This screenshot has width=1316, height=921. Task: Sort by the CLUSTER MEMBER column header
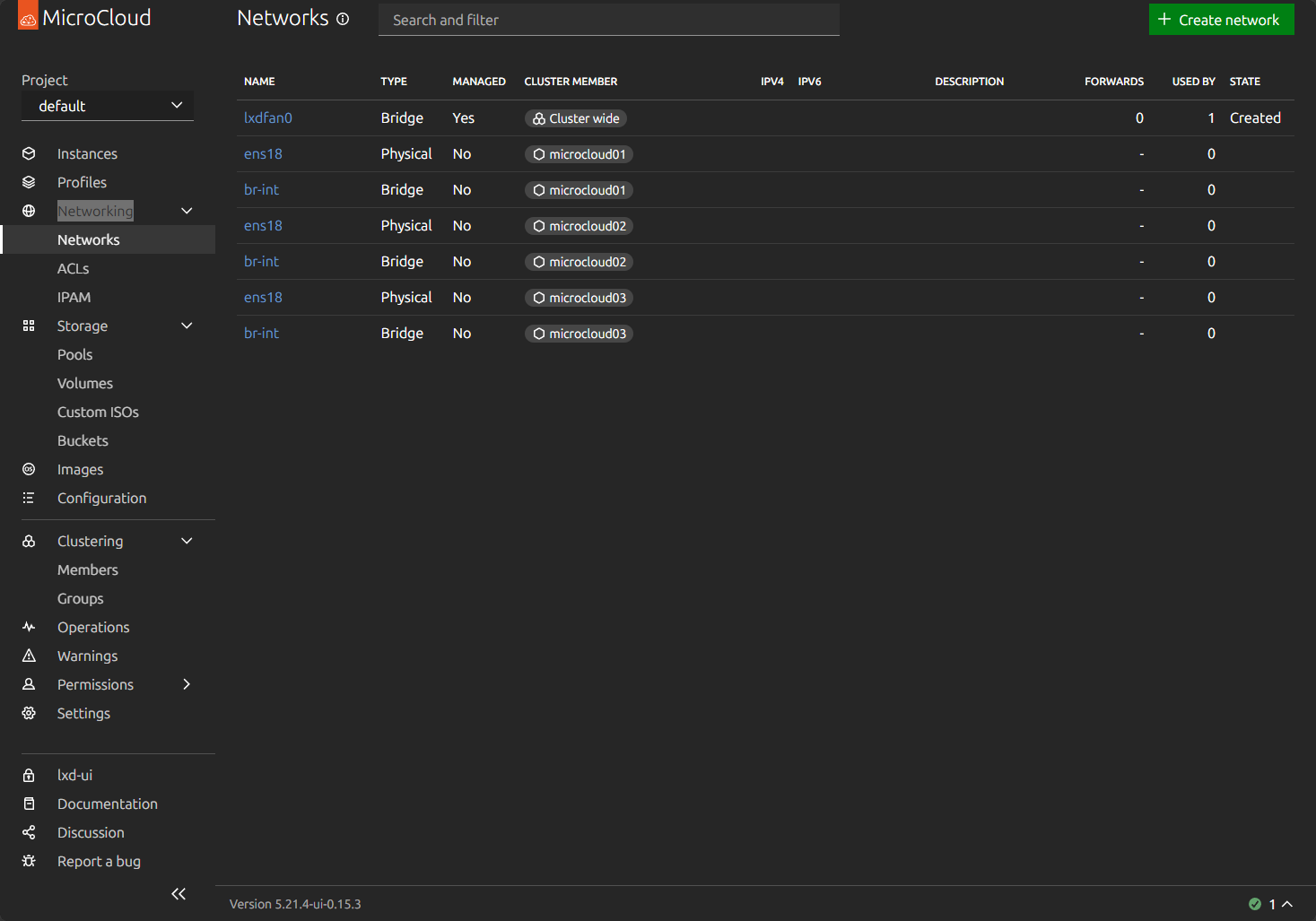pos(571,82)
